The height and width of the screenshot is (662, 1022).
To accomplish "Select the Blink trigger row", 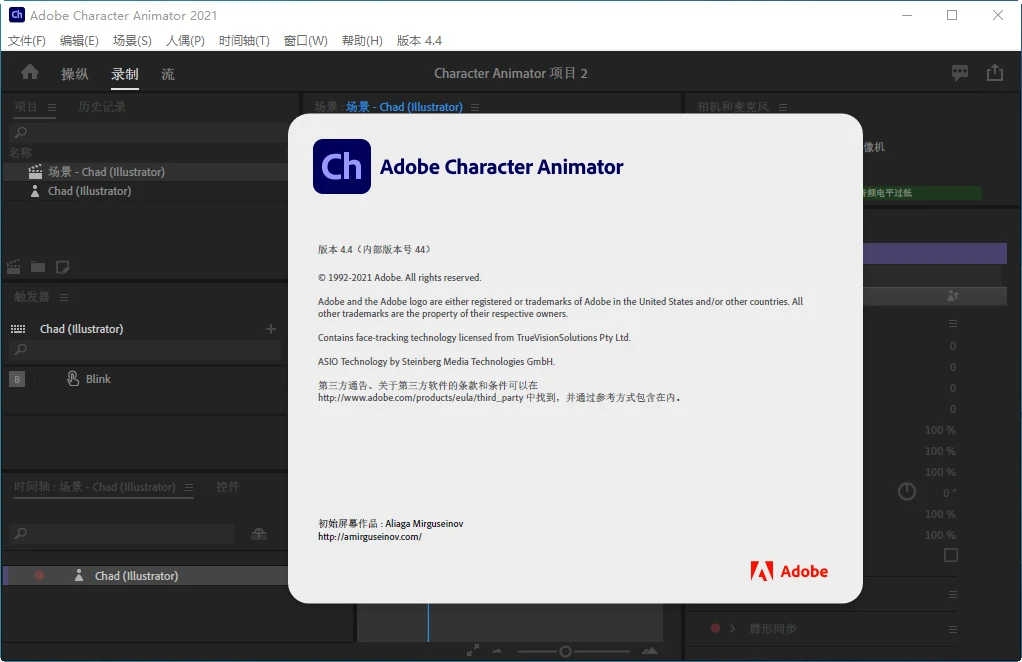I will (98, 379).
